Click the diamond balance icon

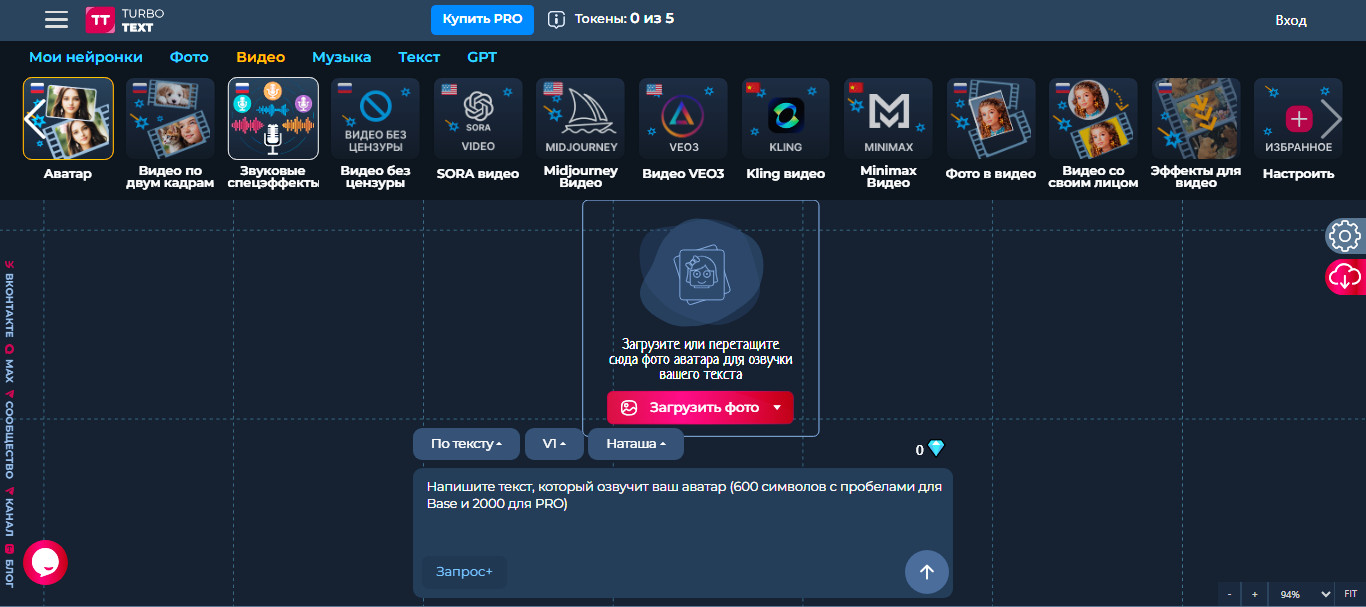point(936,449)
